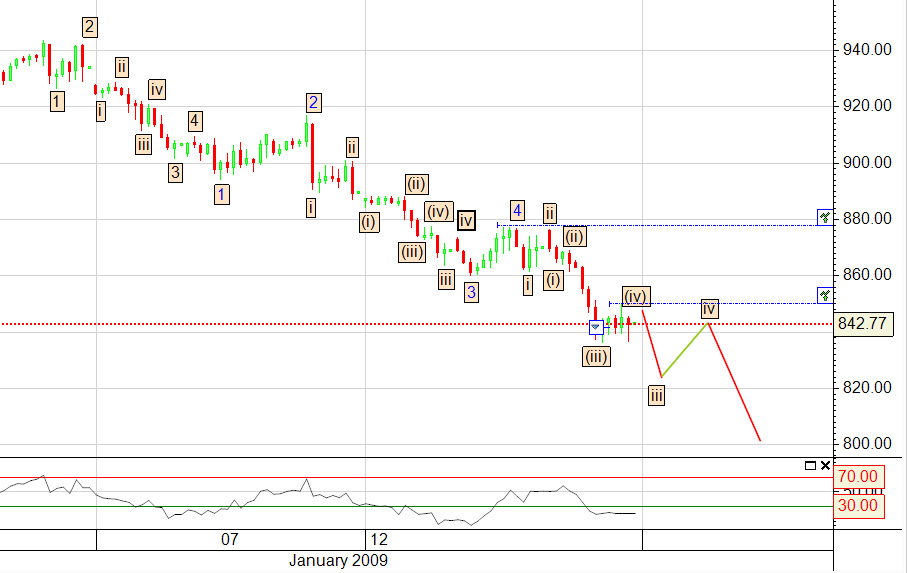This screenshot has width=907, height=573.
Task: Select the bold-bordered iv wave label
Action: pyautogui.click(x=466, y=221)
